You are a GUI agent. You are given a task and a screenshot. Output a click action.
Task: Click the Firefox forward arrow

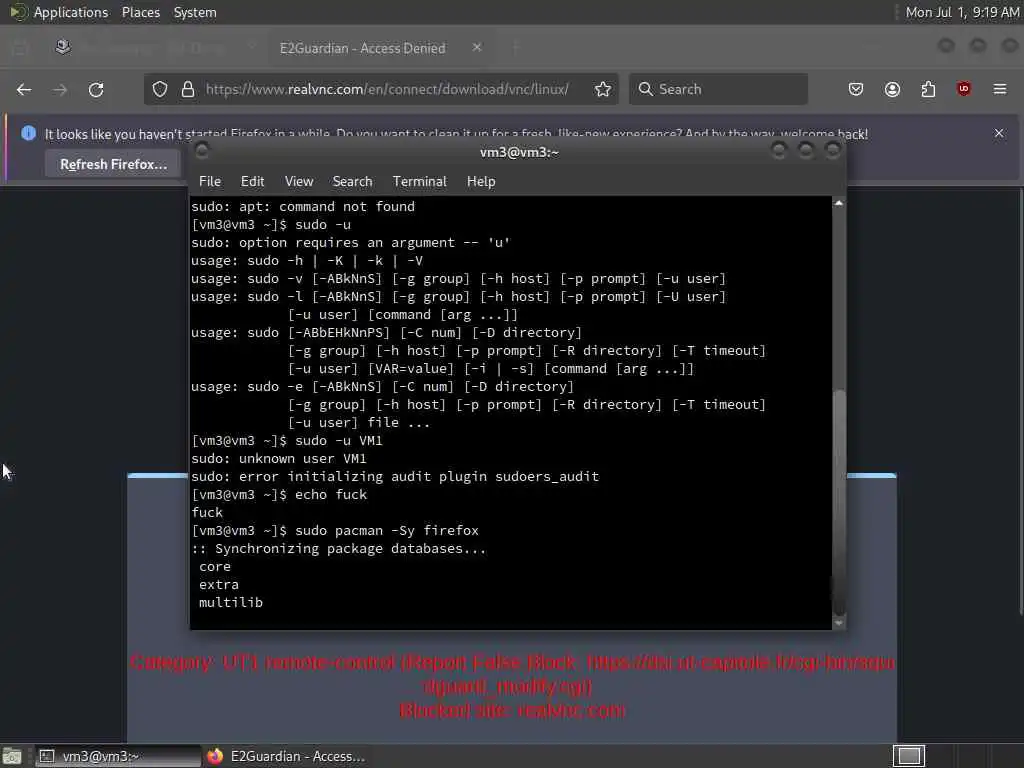pos(60,89)
